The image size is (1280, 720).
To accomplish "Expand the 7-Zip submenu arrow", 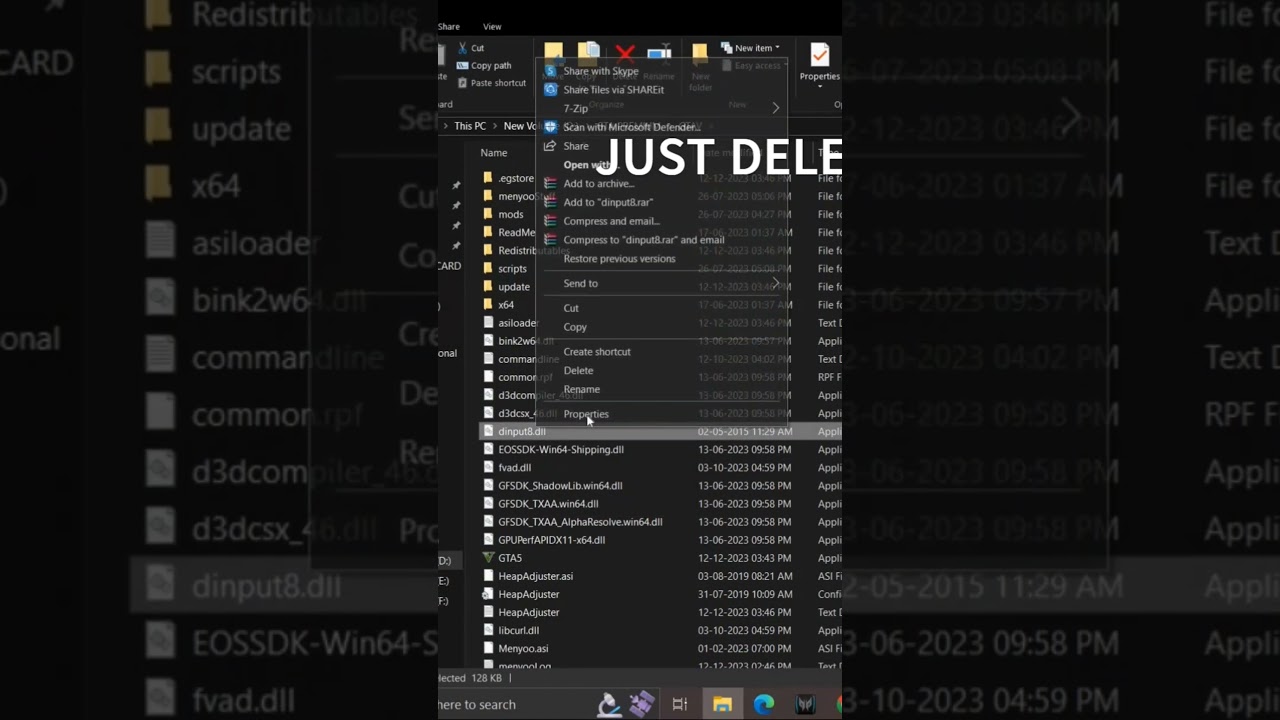I will pos(775,108).
